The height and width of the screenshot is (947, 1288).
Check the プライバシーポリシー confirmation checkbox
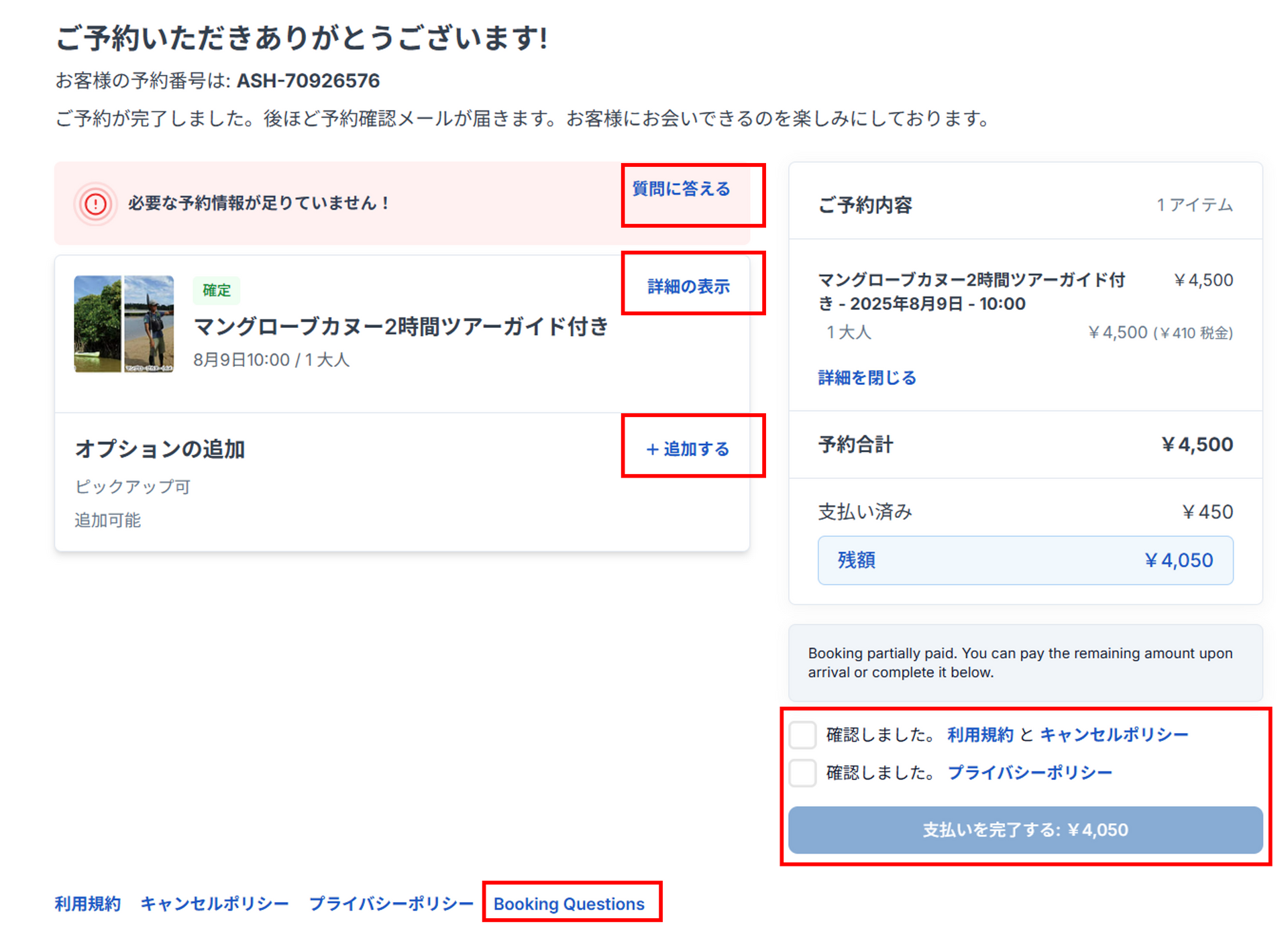pyautogui.click(x=802, y=773)
